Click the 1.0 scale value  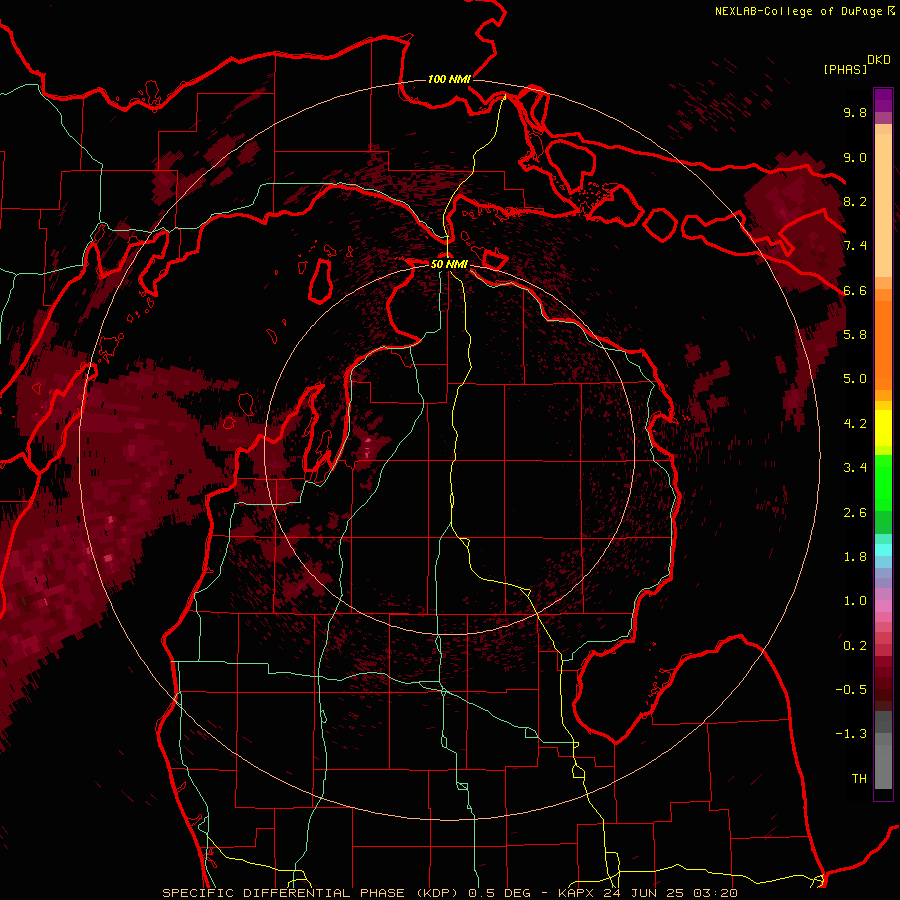click(x=855, y=601)
